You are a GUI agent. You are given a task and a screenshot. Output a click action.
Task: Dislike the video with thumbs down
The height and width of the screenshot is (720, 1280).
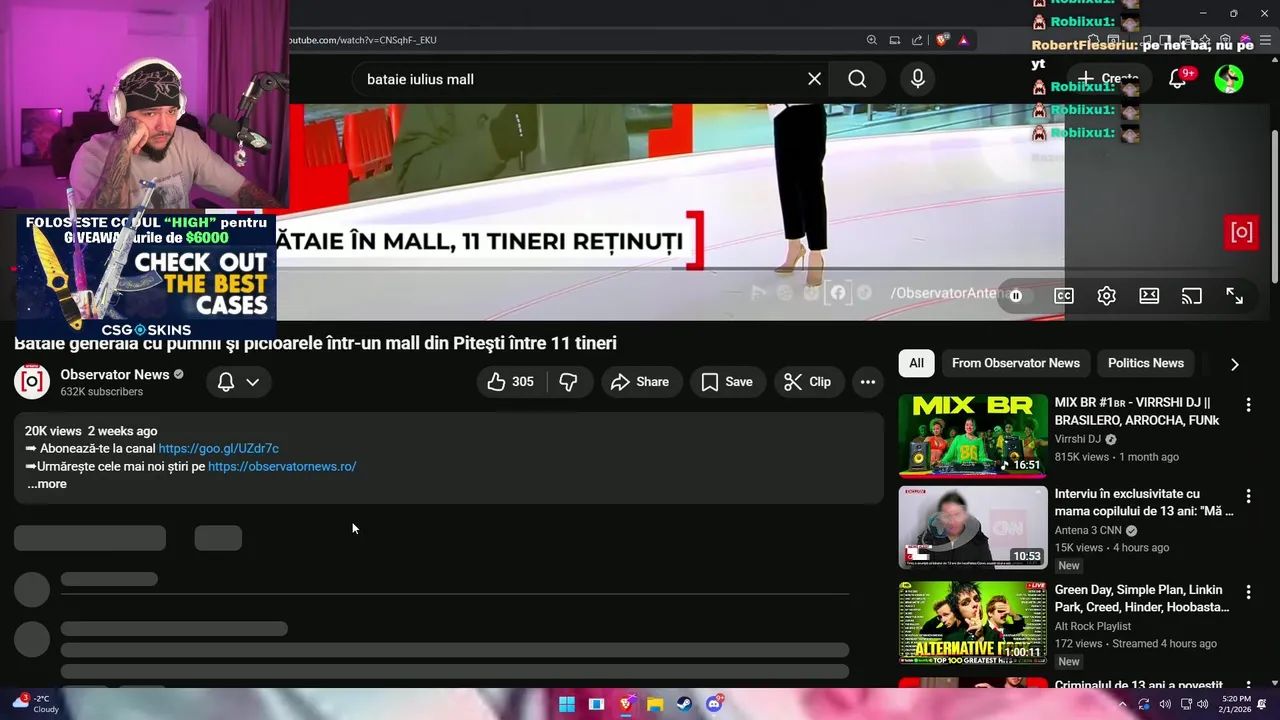pos(568,382)
